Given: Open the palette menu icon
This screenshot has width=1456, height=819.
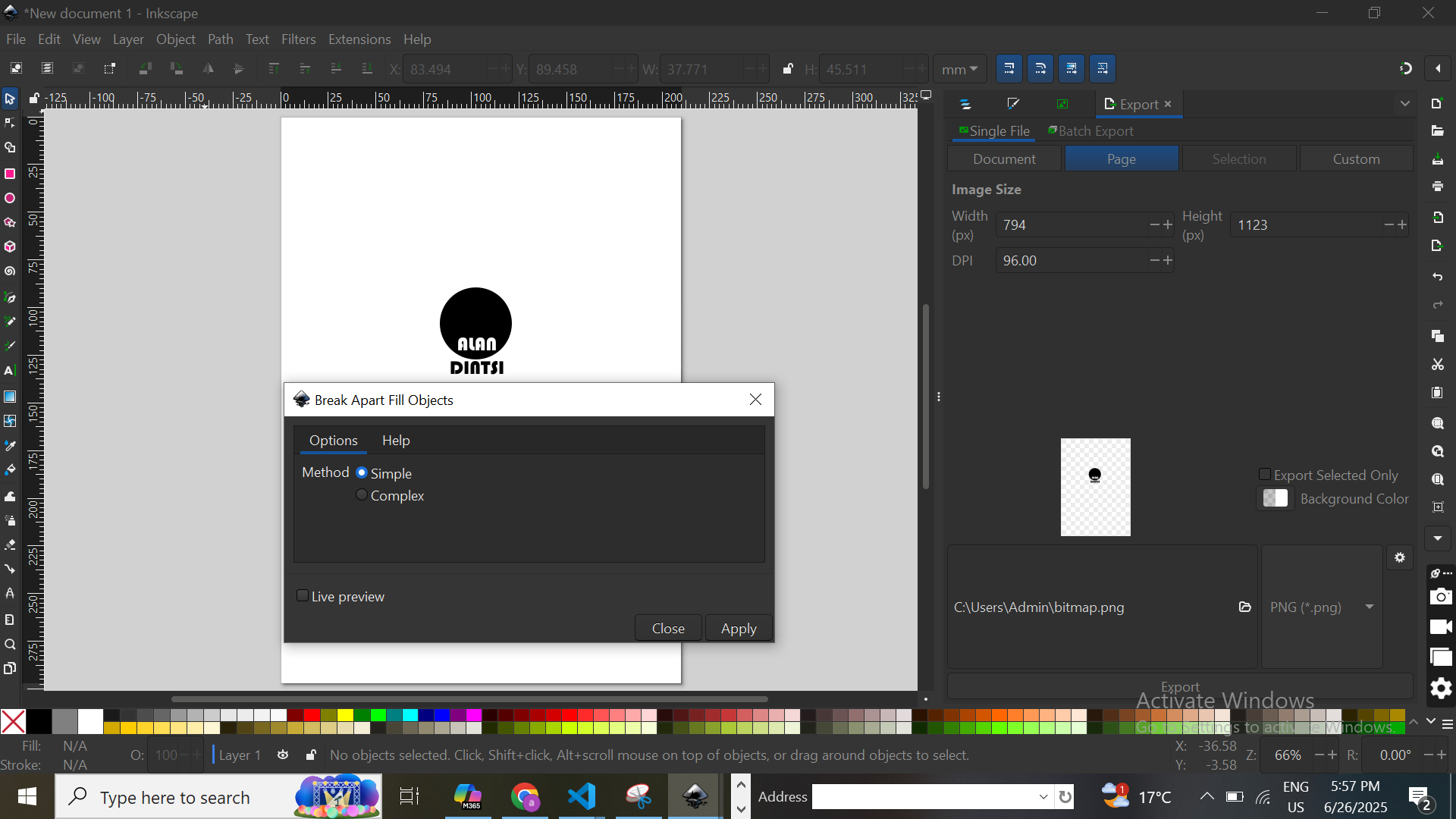Looking at the screenshot, I should pyautogui.click(x=1448, y=725).
